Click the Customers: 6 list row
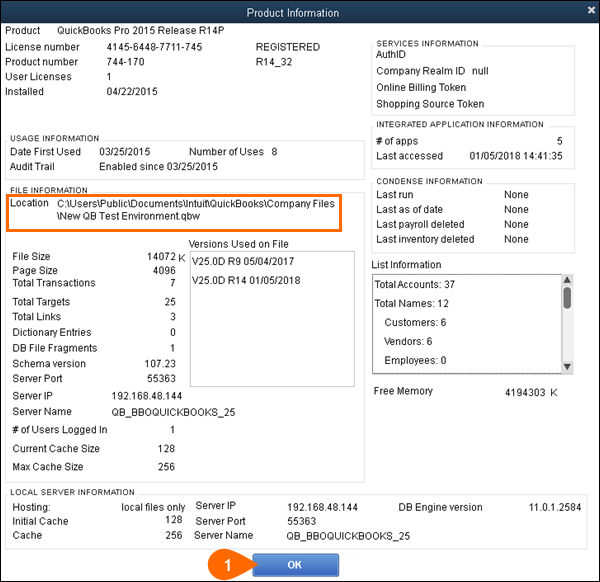This screenshot has width=600, height=582. (x=415, y=322)
